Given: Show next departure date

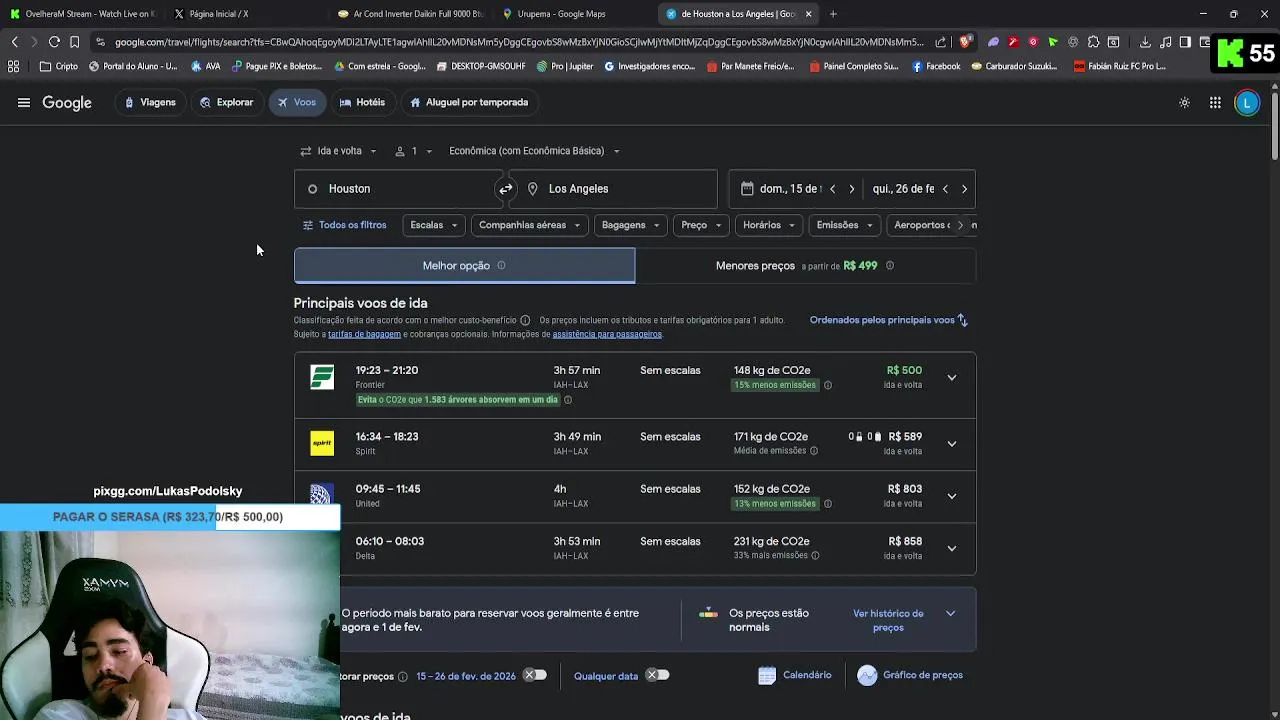Looking at the screenshot, I should (851, 189).
